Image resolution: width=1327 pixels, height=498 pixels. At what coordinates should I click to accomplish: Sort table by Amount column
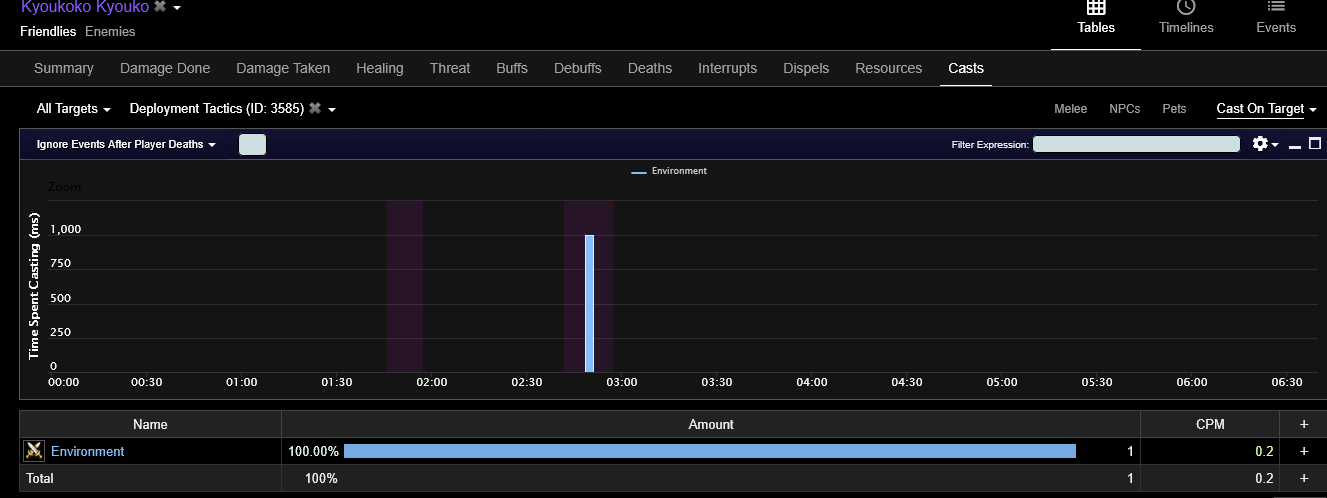point(711,424)
